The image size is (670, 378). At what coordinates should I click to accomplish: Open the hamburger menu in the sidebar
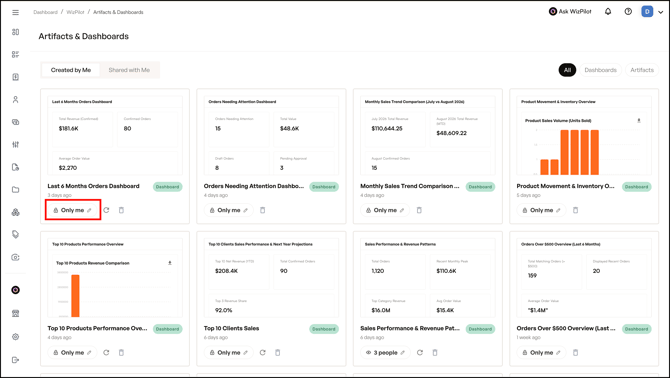coord(15,12)
